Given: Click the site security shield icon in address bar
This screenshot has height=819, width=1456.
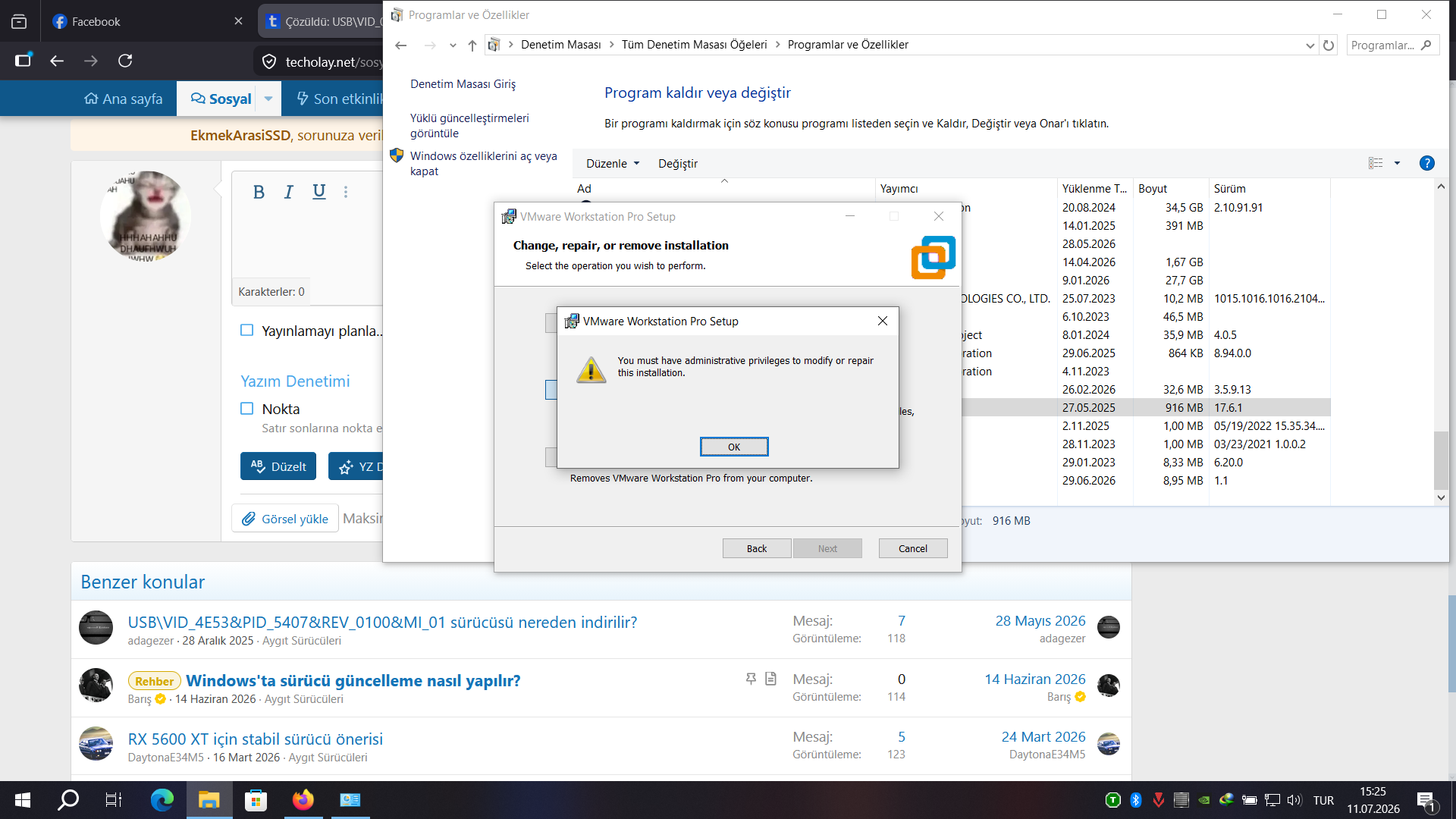Looking at the screenshot, I should [269, 61].
